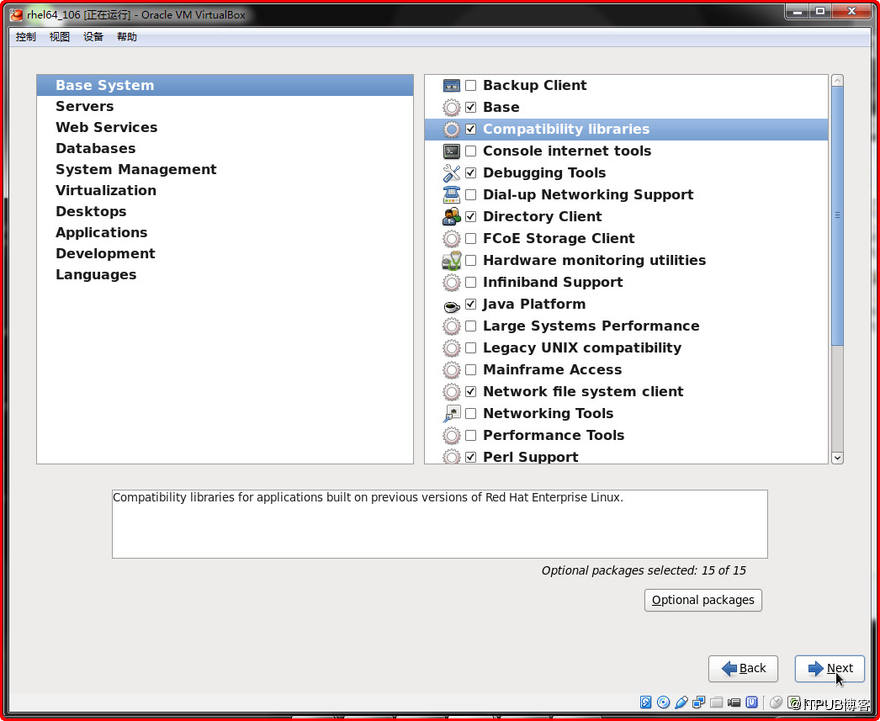
Task: Tick the Legacy UNIX compatibility checkbox
Action: (x=471, y=348)
